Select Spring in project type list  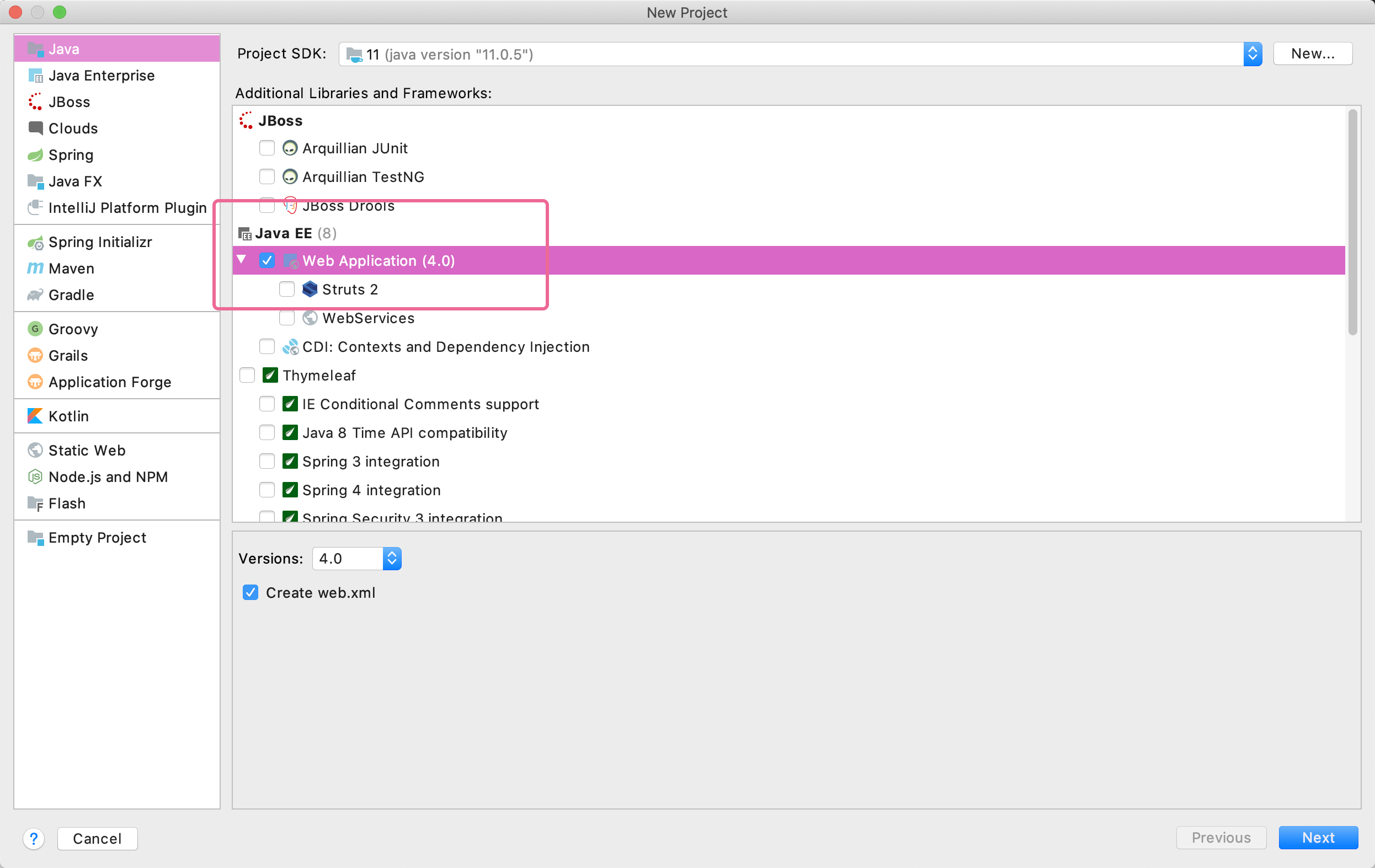pos(117,154)
